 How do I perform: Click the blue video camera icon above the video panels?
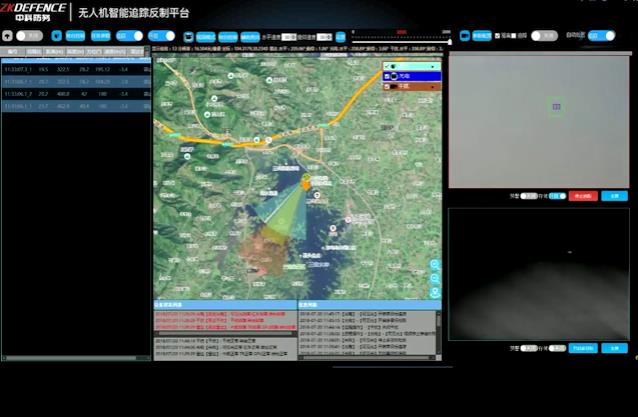tap(465, 36)
